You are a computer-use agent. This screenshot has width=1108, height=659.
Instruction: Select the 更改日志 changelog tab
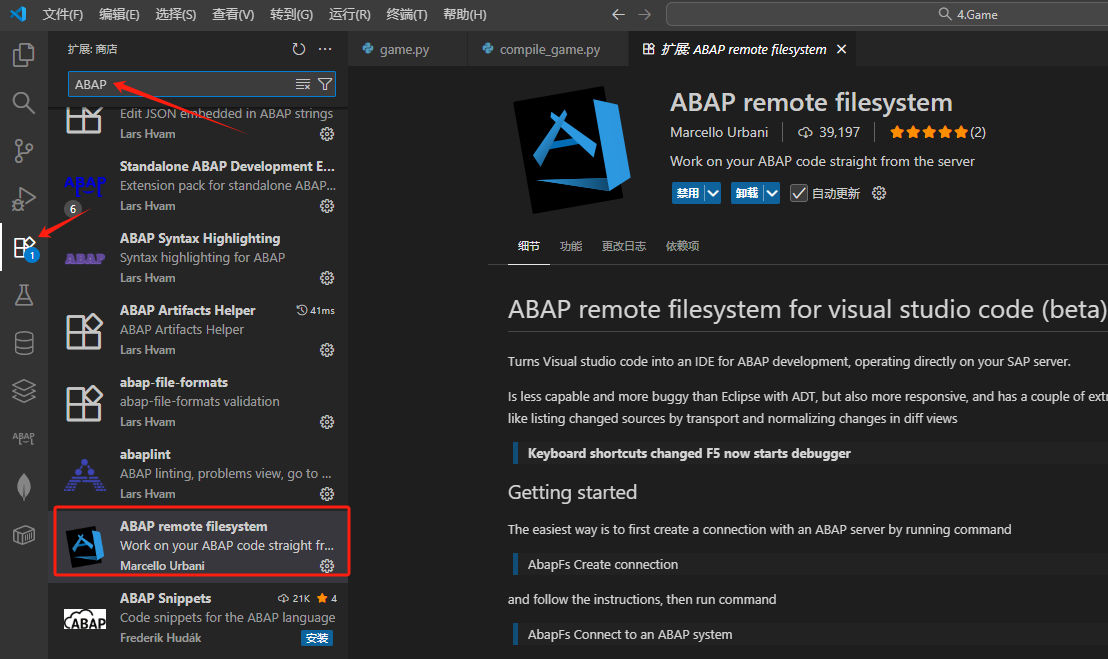(x=624, y=246)
